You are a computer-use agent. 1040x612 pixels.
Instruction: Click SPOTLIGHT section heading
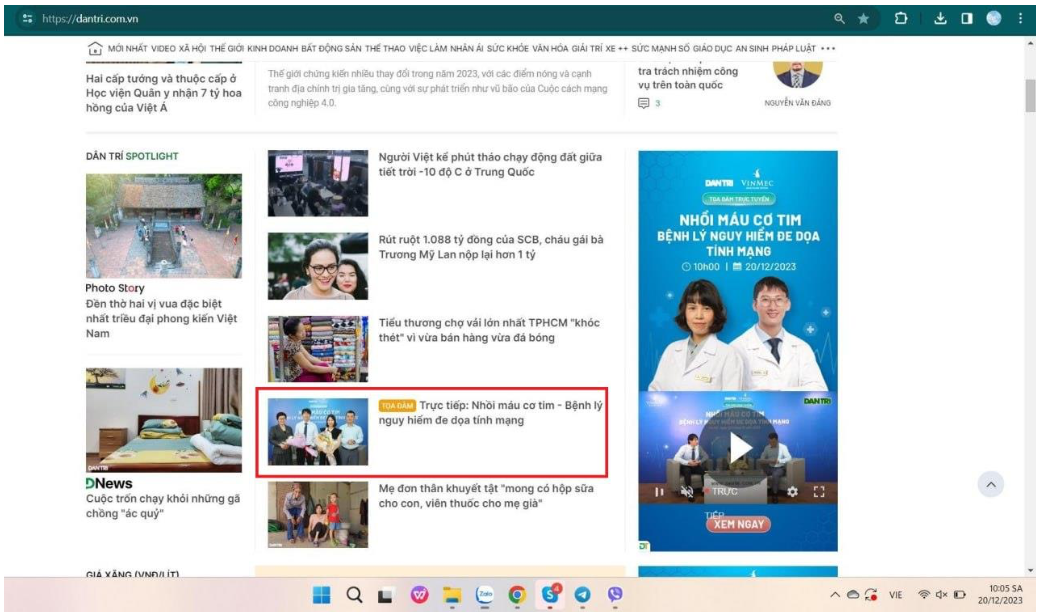click(x=152, y=156)
